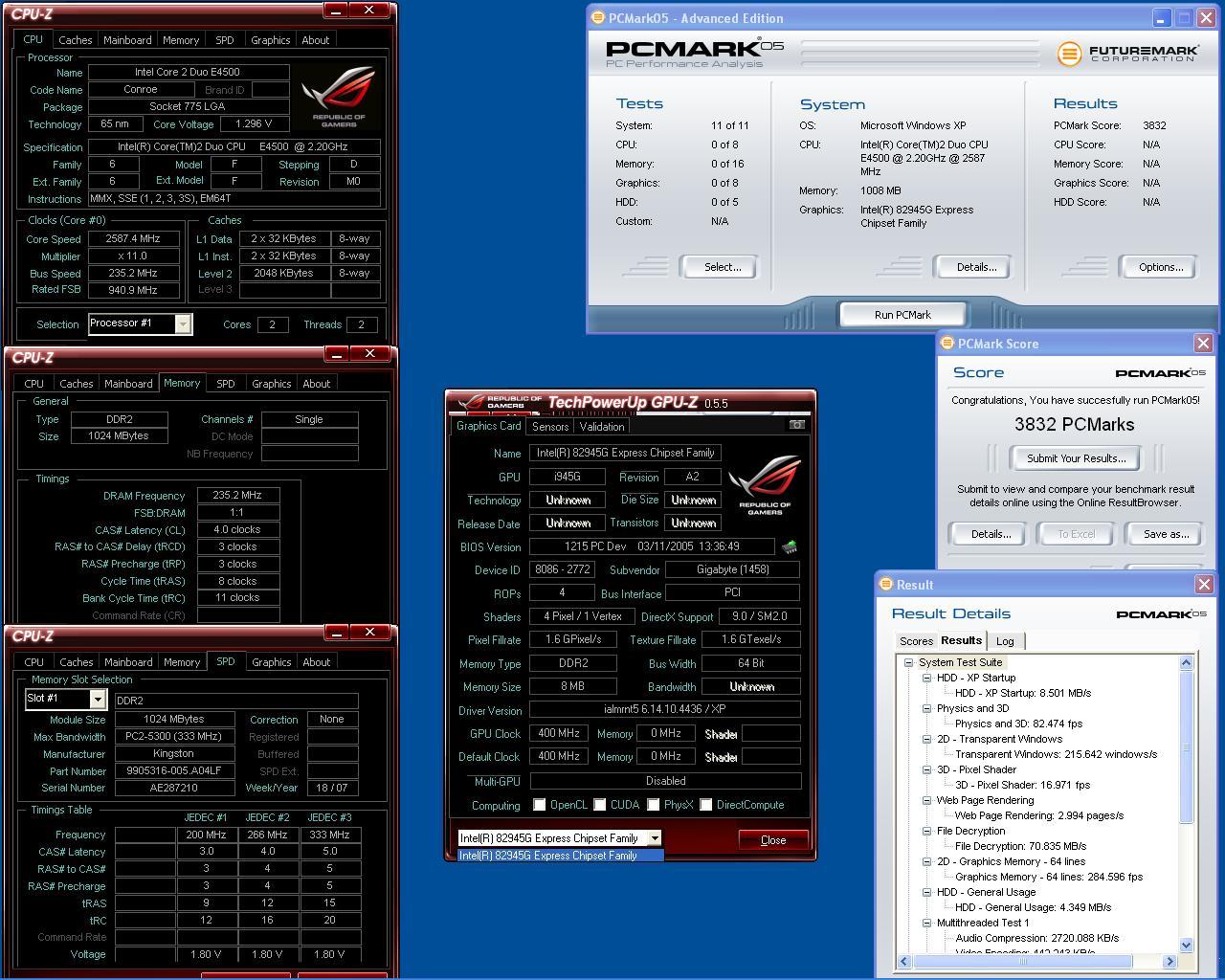Image resolution: width=1225 pixels, height=980 pixels.
Task: Open the GPU-Z graphics adapter dropdown
Action: [655, 838]
